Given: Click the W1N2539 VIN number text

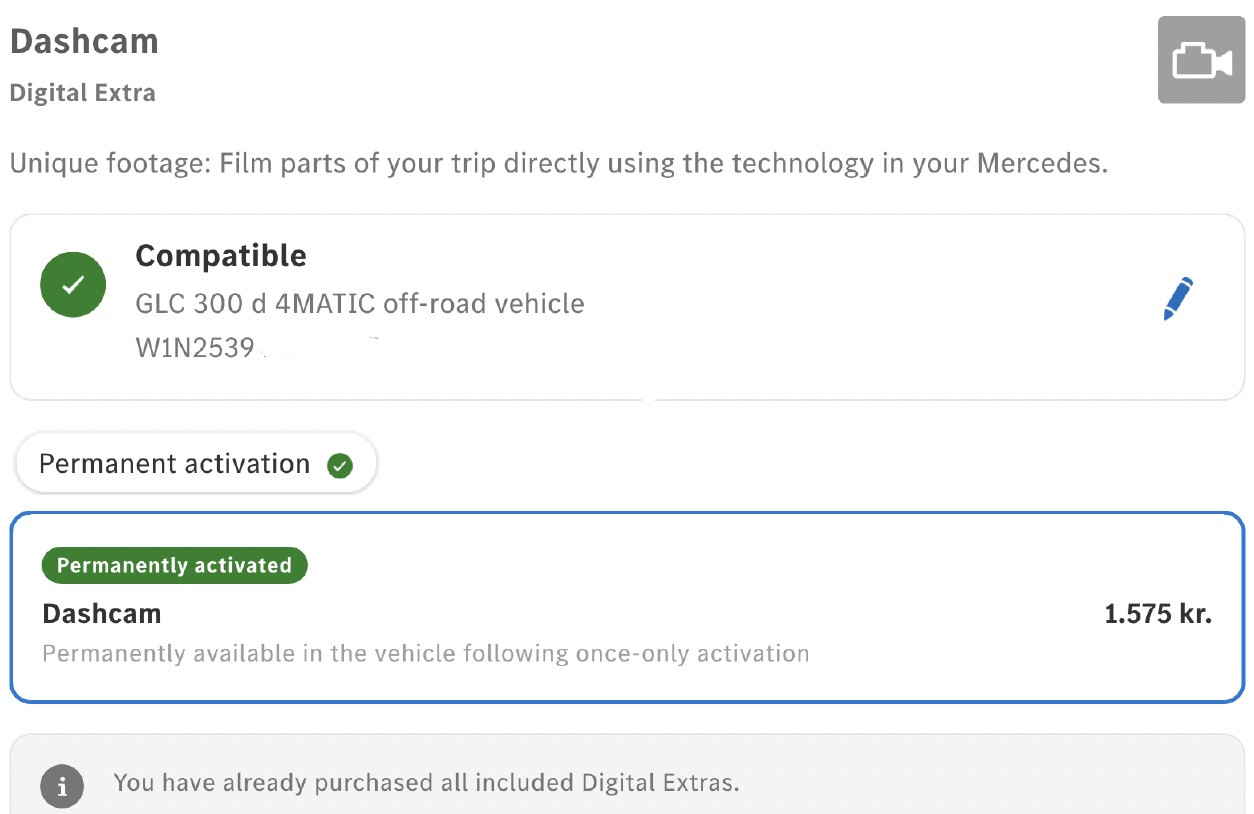Looking at the screenshot, I should click(195, 349).
